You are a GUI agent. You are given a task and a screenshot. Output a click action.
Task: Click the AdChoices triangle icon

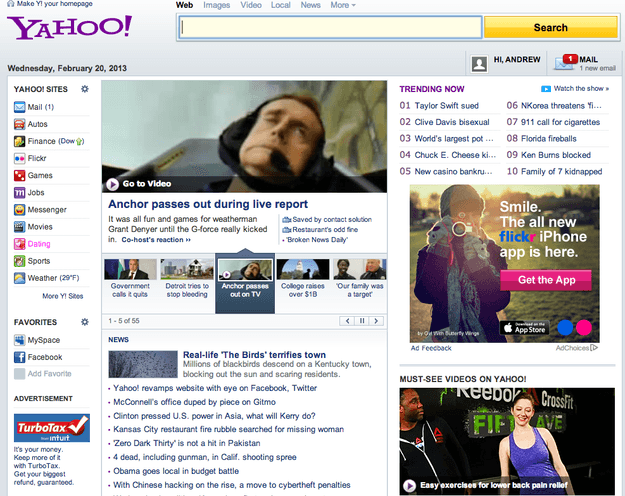pos(594,348)
